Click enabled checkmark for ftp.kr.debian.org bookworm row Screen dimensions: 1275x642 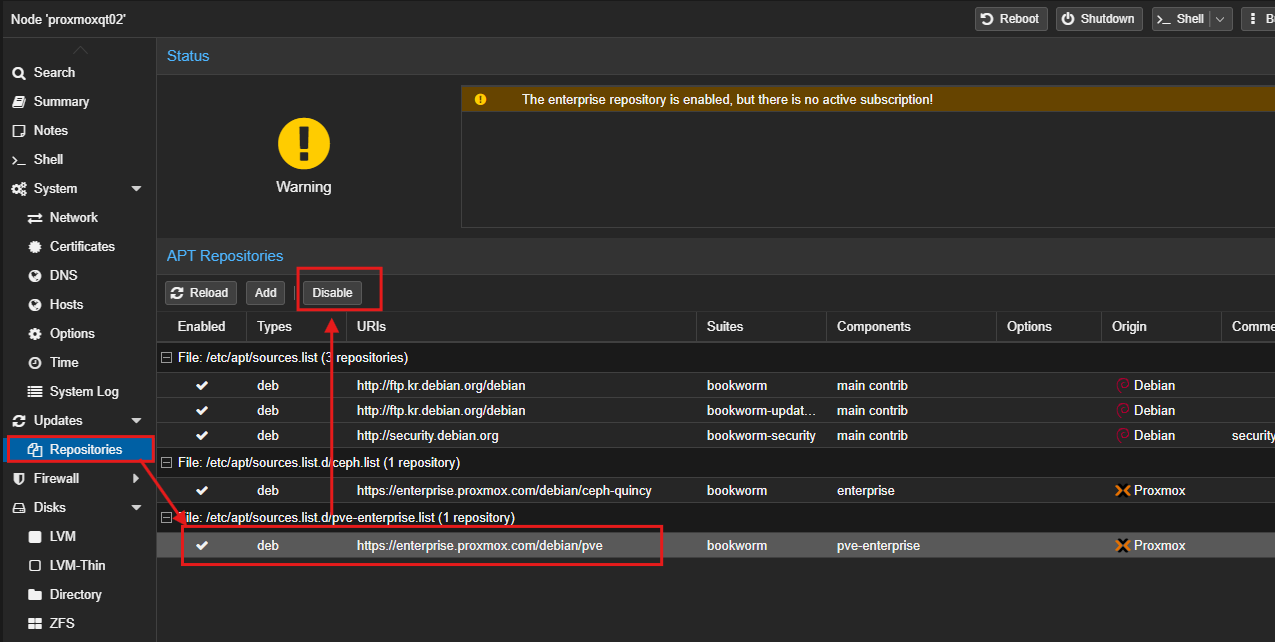(x=202, y=385)
